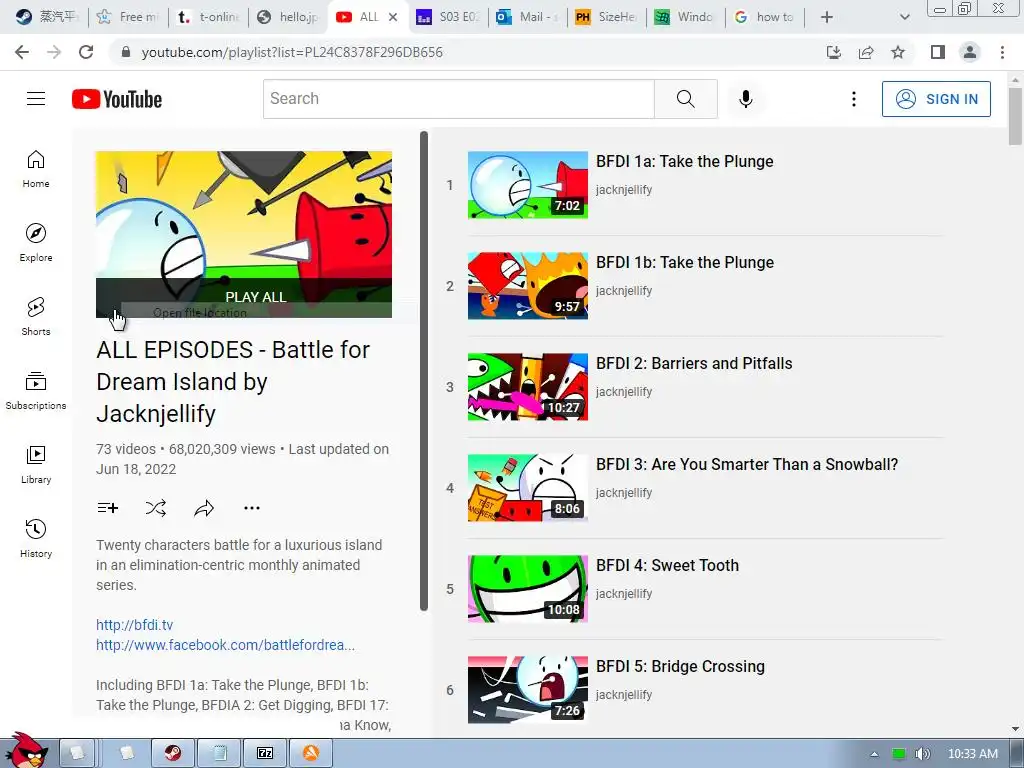Switch to the Mail tab
Image resolution: width=1024 pixels, height=768 pixels.
[528, 17]
